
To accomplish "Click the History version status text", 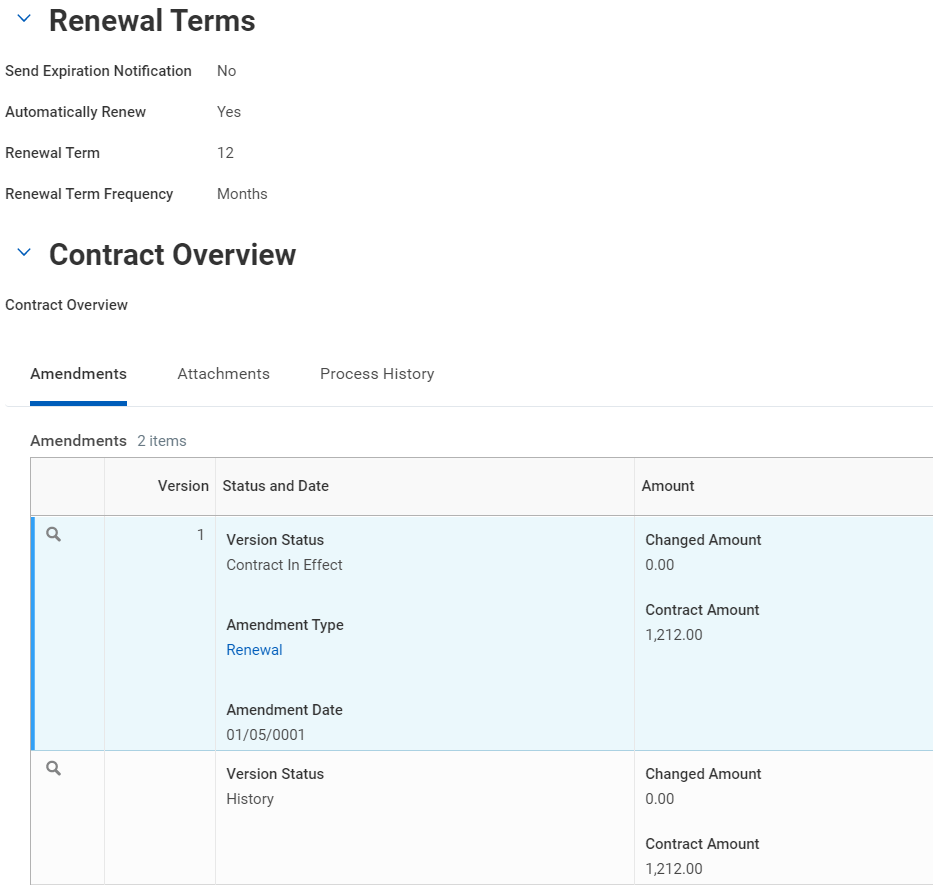I will tap(250, 799).
